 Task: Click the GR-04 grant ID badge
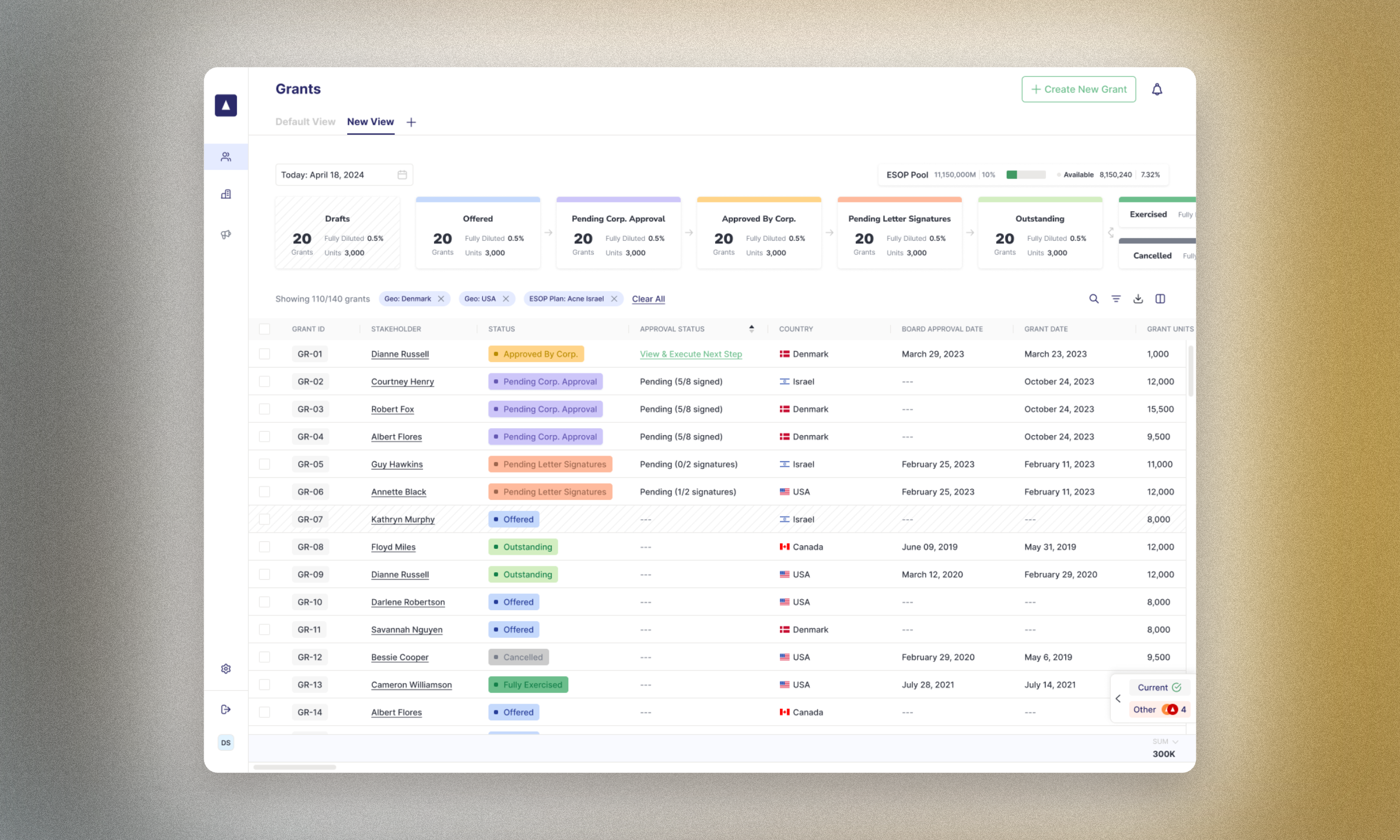(310, 437)
